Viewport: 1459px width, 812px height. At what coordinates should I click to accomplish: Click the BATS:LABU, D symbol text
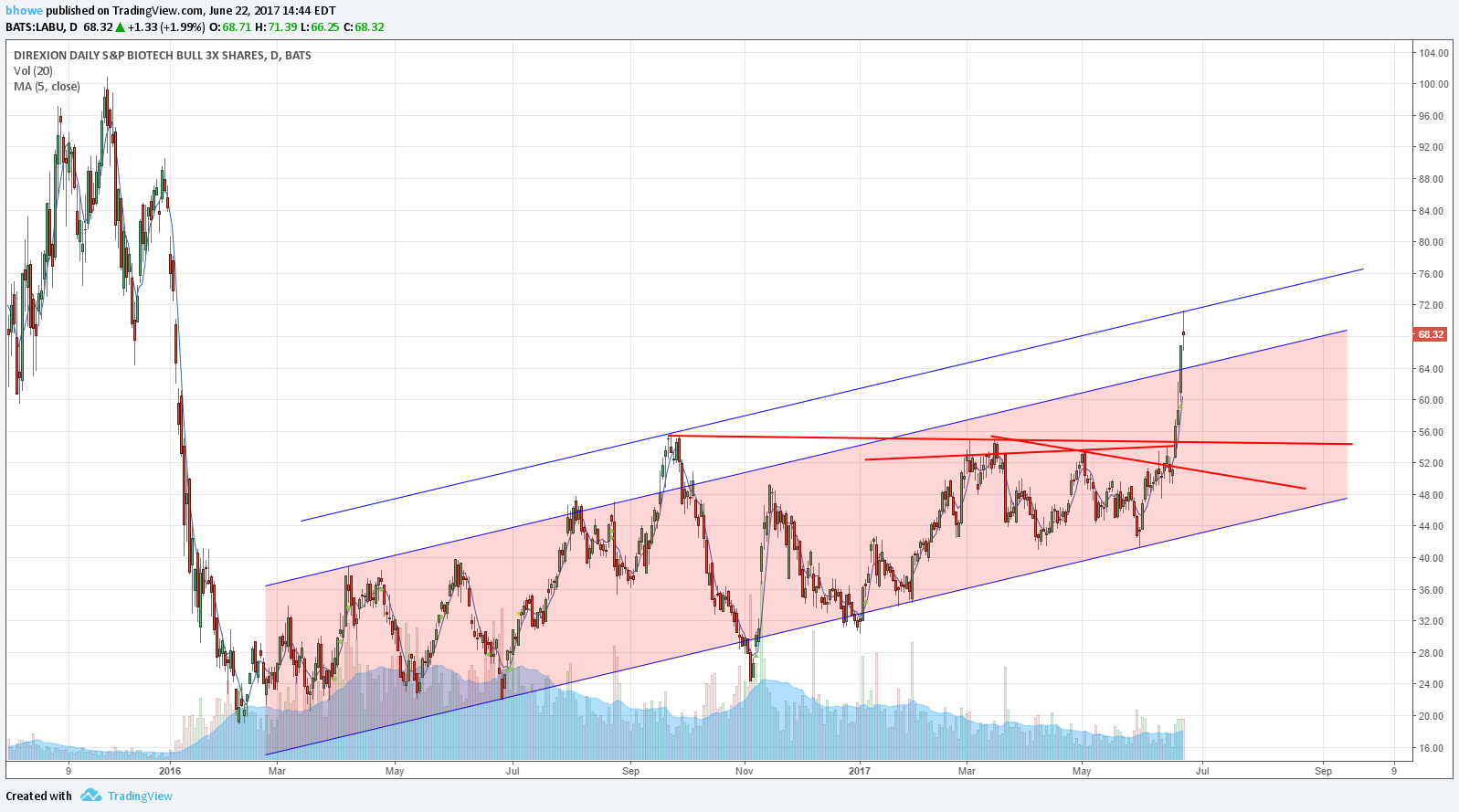[x=41, y=26]
